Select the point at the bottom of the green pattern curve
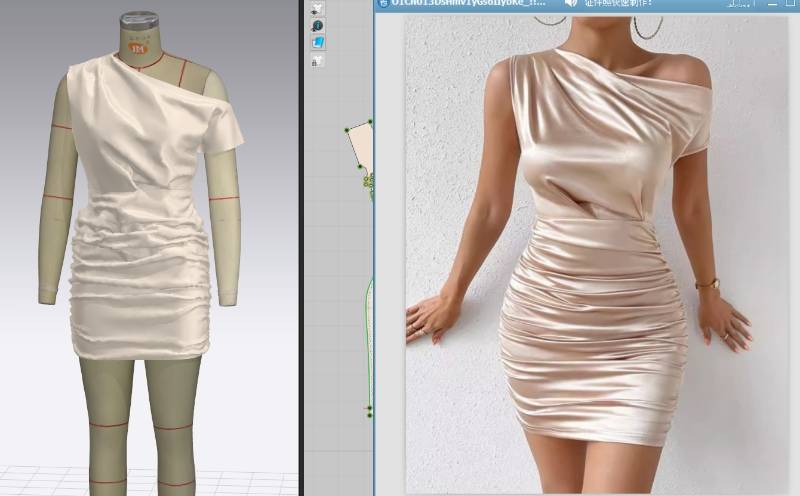Image resolution: width=800 pixels, height=496 pixels. pyautogui.click(x=369, y=410)
